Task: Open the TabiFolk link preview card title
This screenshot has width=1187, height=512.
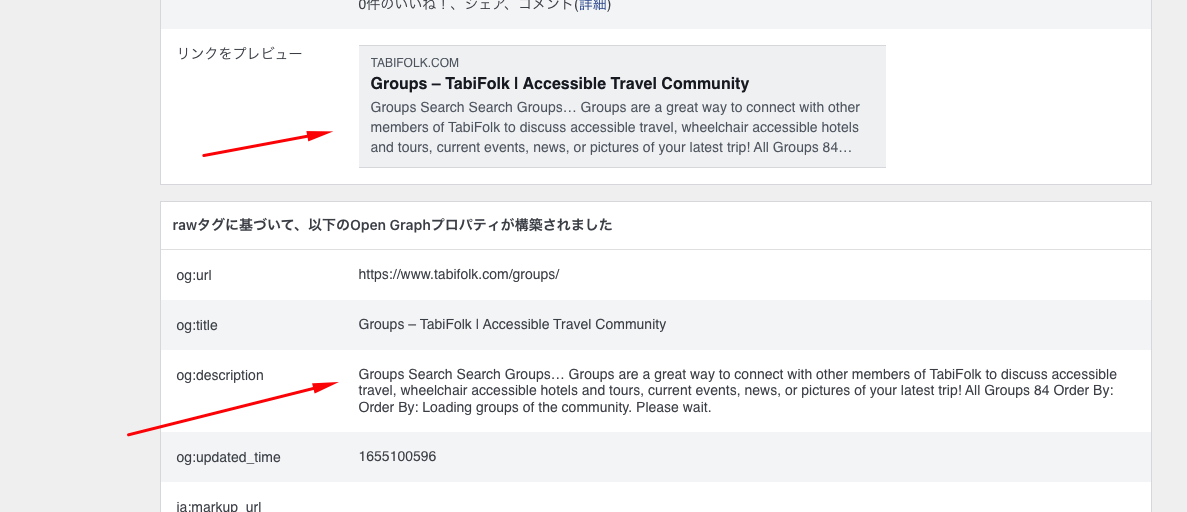Action: tap(559, 83)
